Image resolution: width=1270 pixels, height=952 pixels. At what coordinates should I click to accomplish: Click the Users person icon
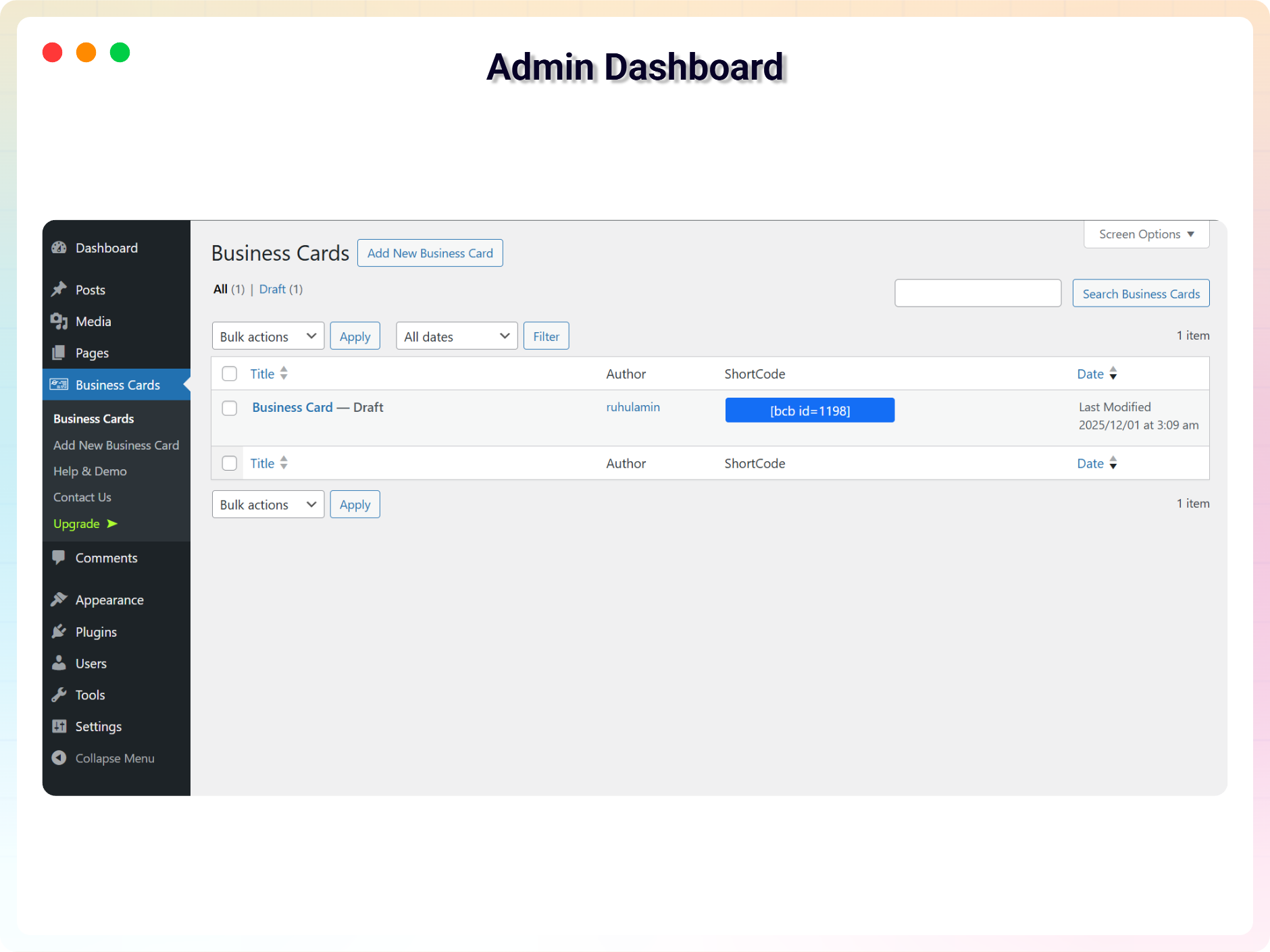[59, 663]
